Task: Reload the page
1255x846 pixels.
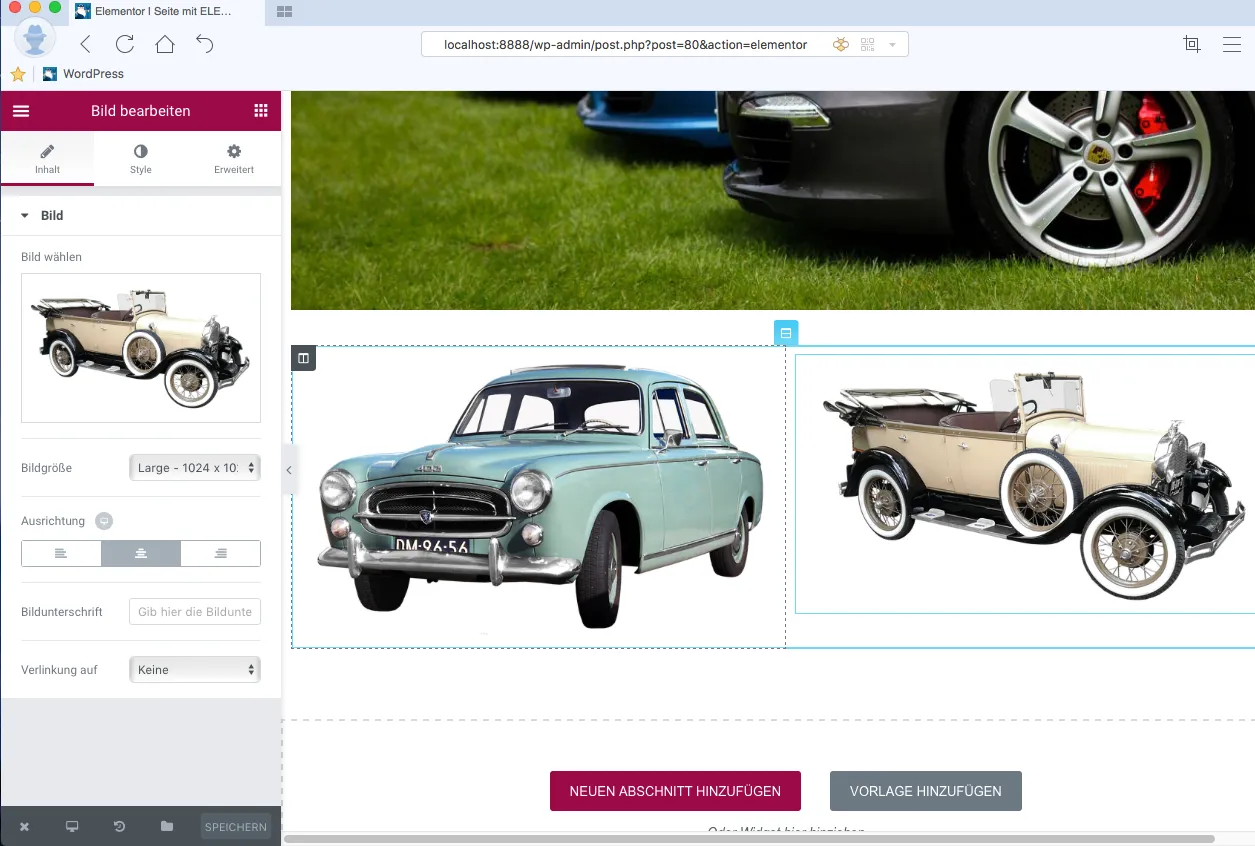Action: click(125, 44)
